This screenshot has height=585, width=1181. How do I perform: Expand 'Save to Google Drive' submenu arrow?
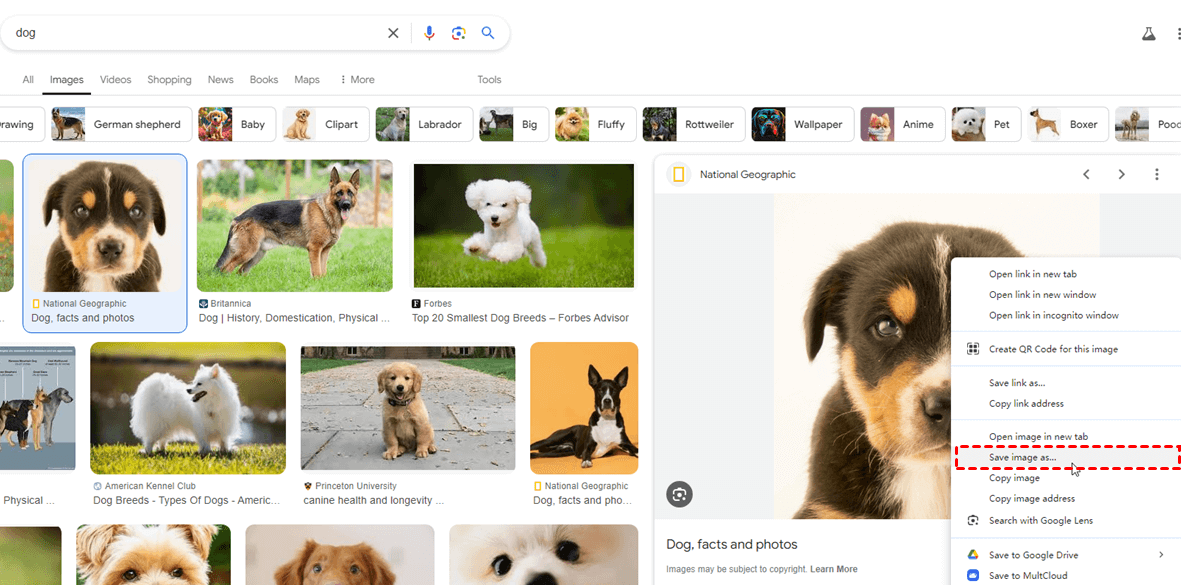pyautogui.click(x=1161, y=555)
